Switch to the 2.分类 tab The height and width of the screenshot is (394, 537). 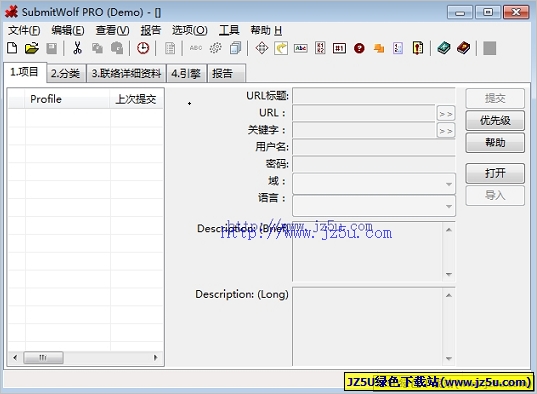pos(66,73)
